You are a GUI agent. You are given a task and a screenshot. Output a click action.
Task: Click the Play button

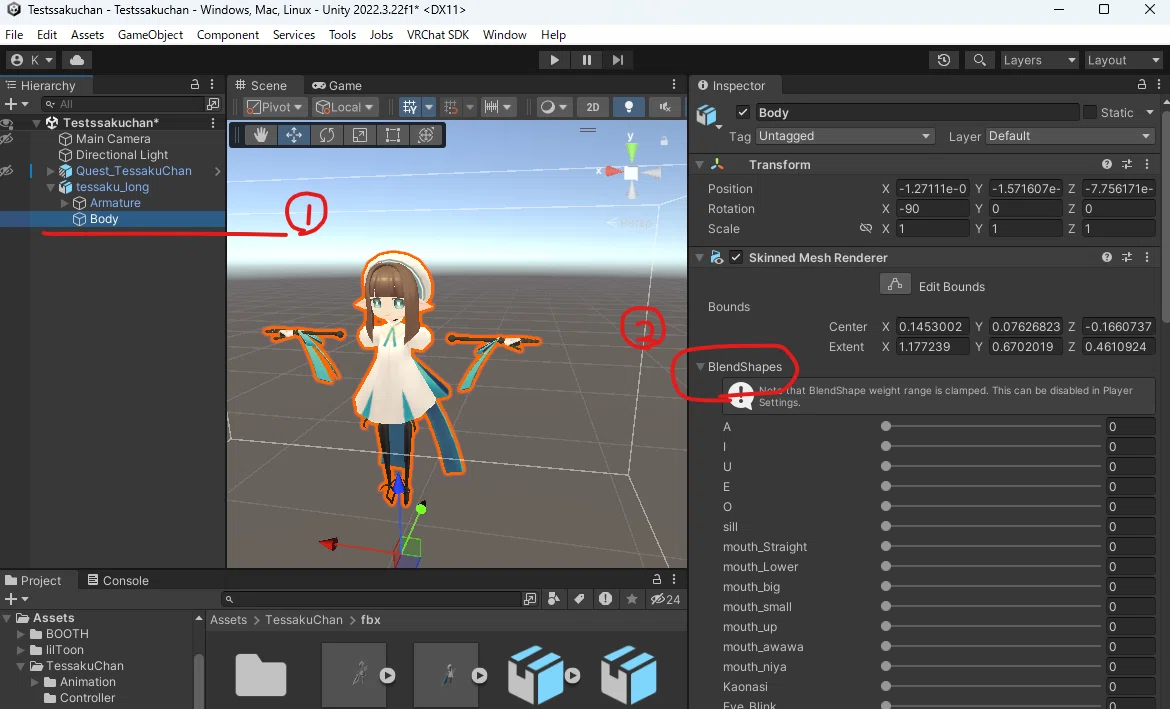tap(554, 60)
